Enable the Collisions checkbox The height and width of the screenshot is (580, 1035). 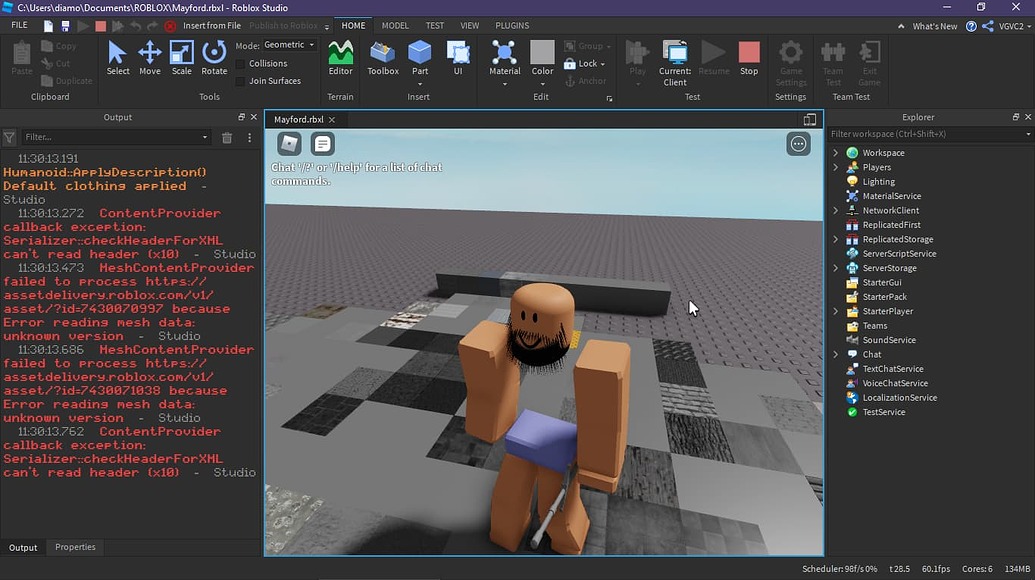coord(240,63)
